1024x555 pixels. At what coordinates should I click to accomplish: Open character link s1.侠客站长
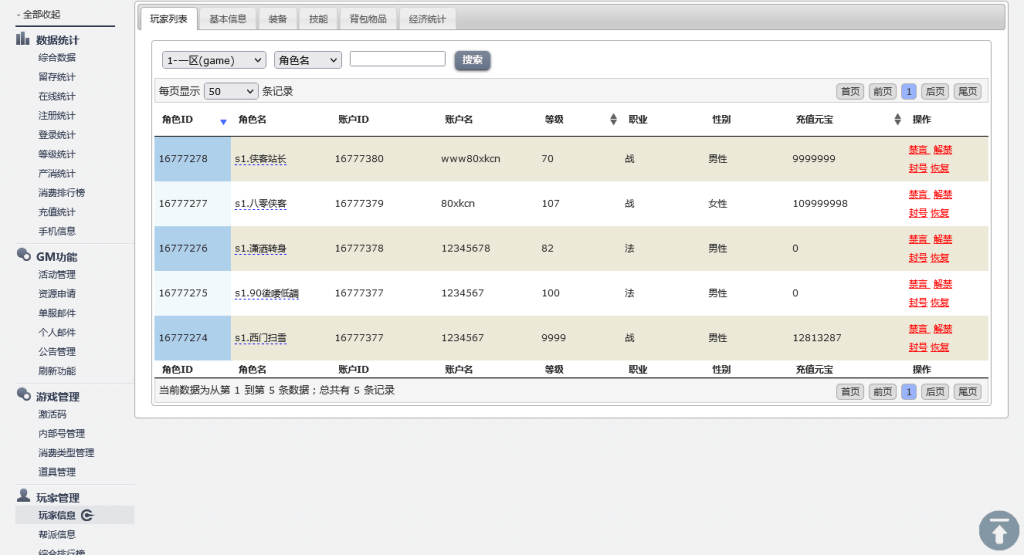click(x=261, y=159)
